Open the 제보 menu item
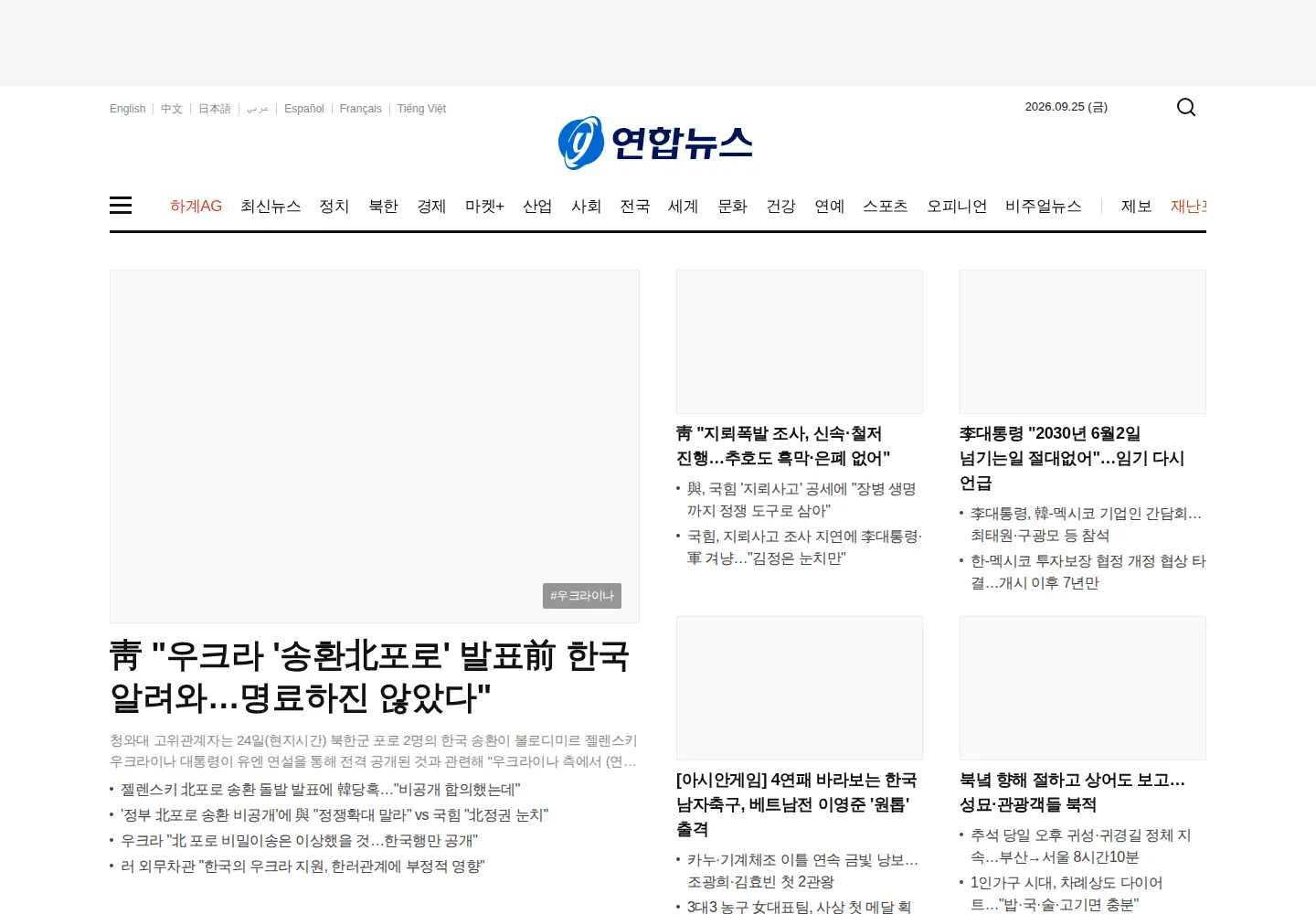1316x914 pixels. [x=1137, y=207]
